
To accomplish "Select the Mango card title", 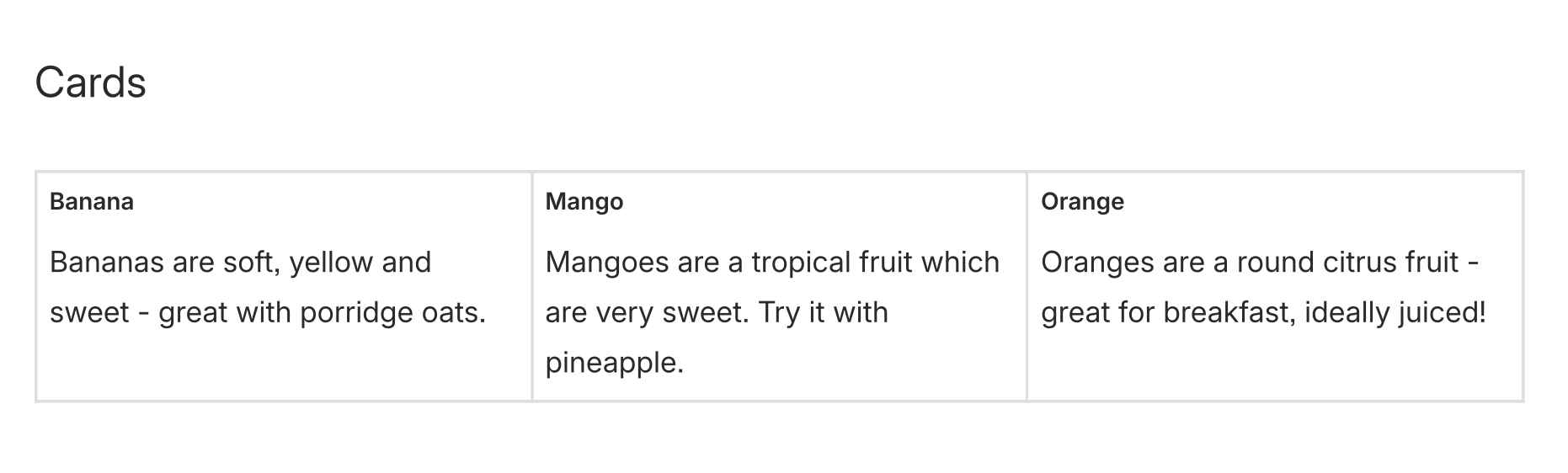I will 584,202.
